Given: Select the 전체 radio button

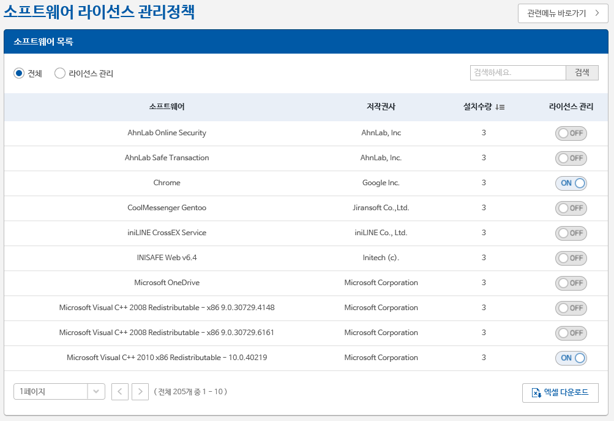Looking at the screenshot, I should (19, 73).
